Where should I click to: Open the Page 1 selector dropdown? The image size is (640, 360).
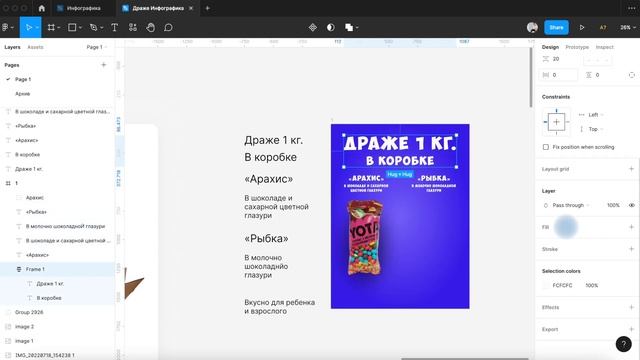point(97,47)
